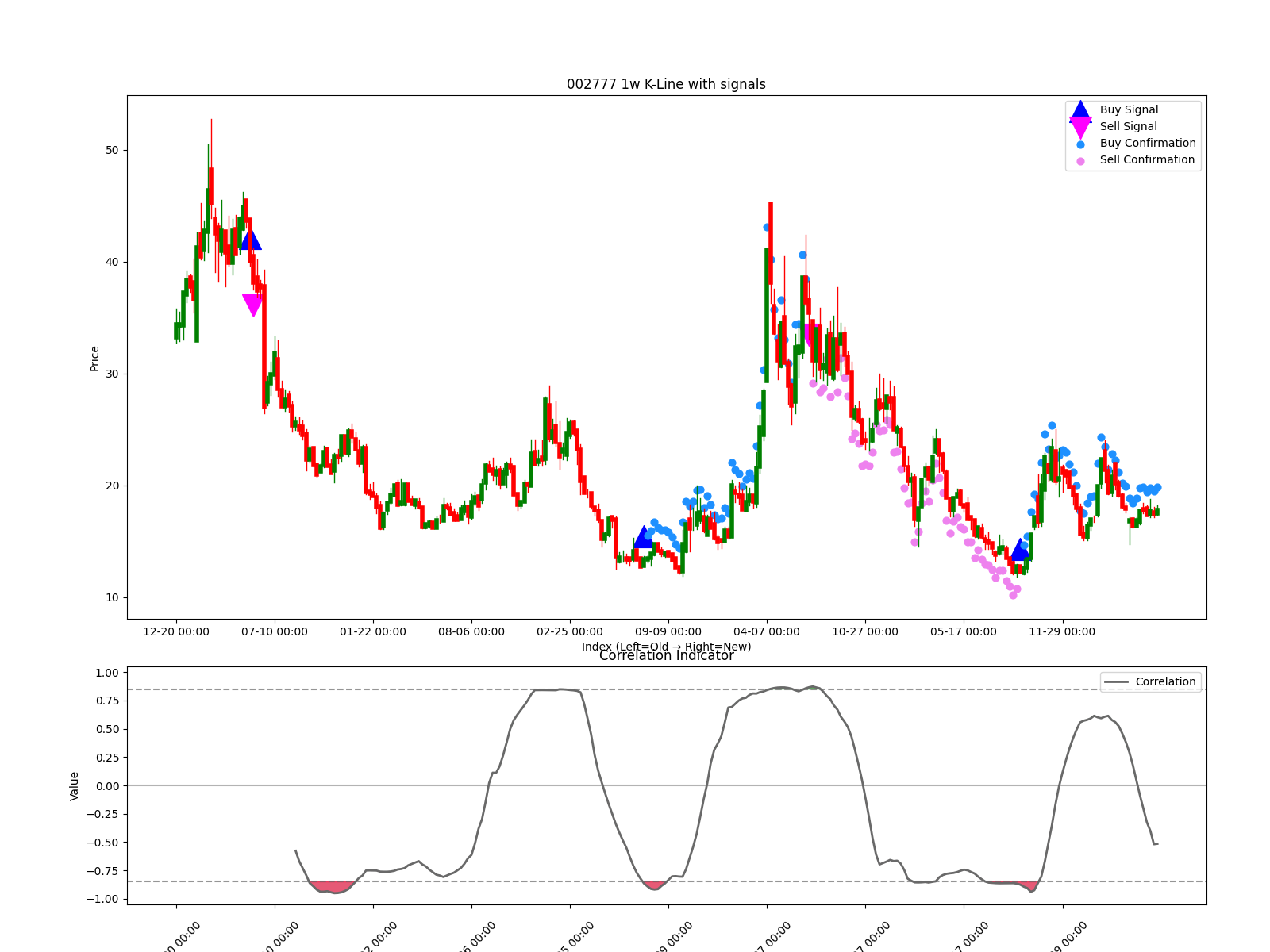The image size is (1270, 952).
Task: Click x-axis tick label '07-10 00:00'
Action: 275,631
